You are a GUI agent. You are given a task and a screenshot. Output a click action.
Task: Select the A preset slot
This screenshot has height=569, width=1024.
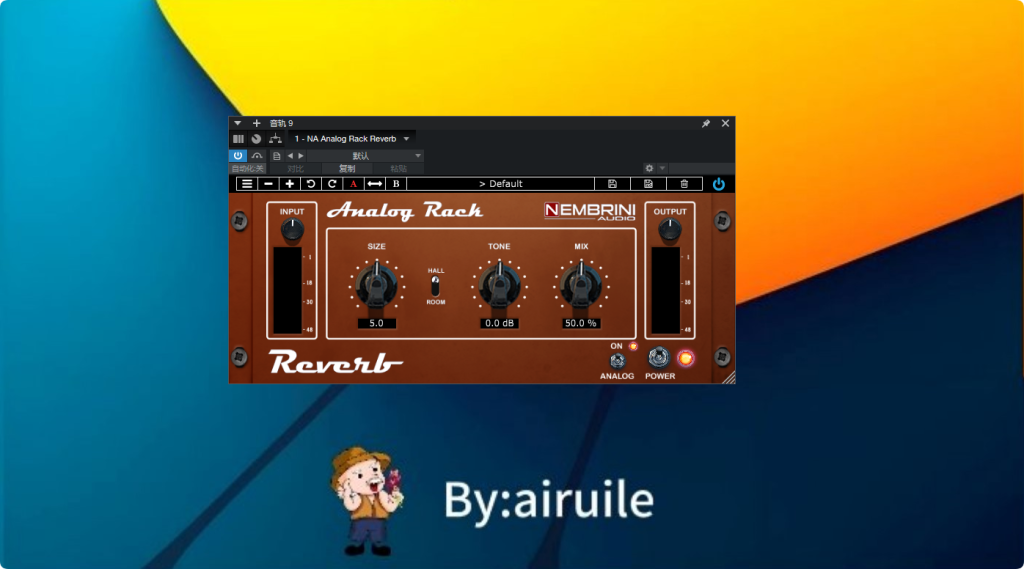tap(353, 184)
